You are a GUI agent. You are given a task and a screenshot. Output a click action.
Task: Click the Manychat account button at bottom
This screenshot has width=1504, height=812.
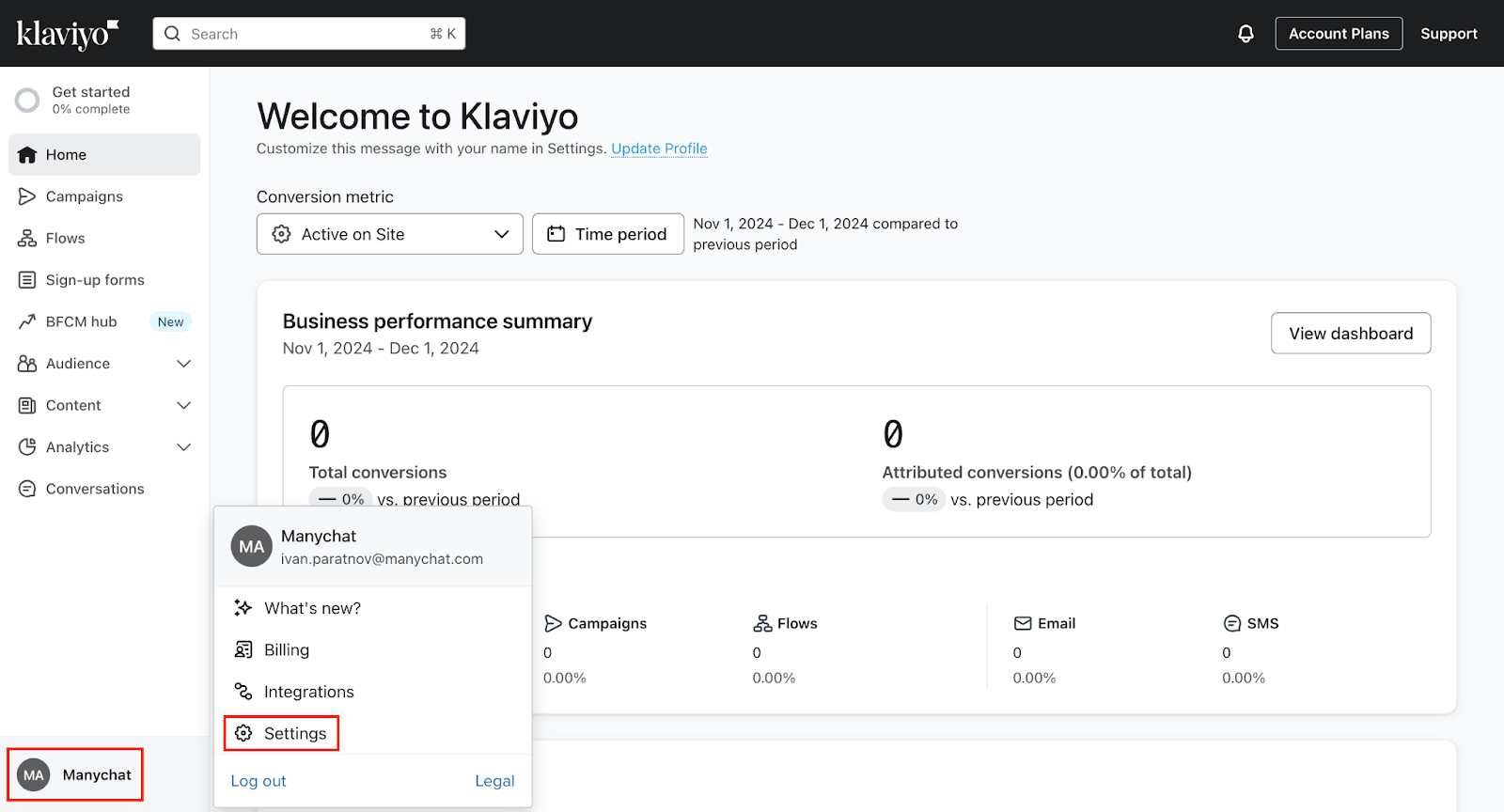coord(75,775)
